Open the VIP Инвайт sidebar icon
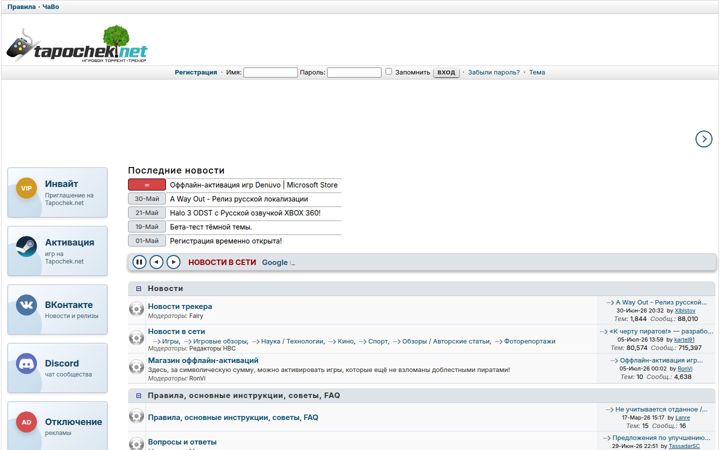The height and width of the screenshot is (450, 720). [26, 188]
